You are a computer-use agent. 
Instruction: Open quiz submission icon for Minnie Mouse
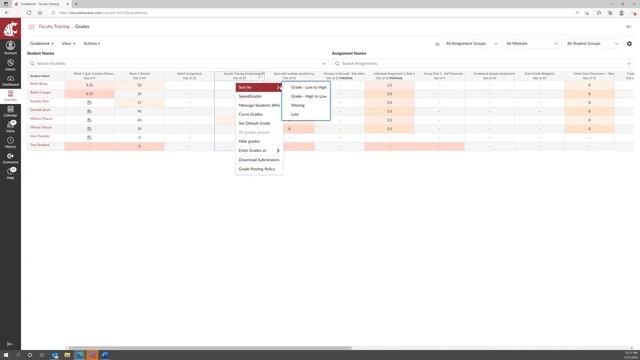click(89, 129)
